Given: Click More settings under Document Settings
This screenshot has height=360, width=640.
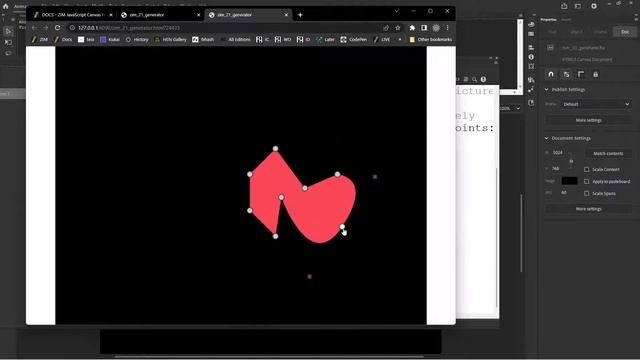Looking at the screenshot, I should click(588, 209).
